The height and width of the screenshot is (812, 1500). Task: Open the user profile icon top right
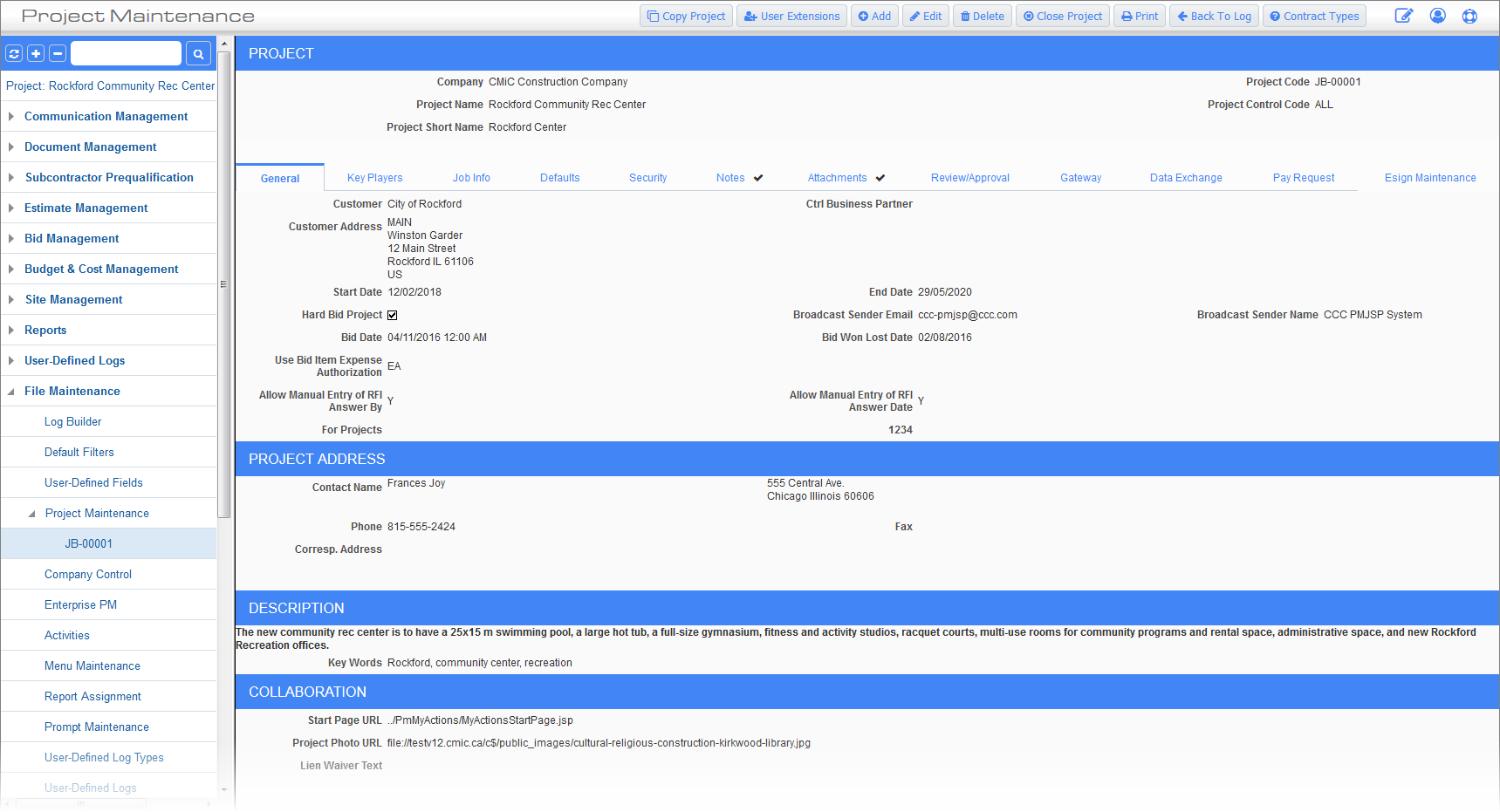tap(1438, 16)
